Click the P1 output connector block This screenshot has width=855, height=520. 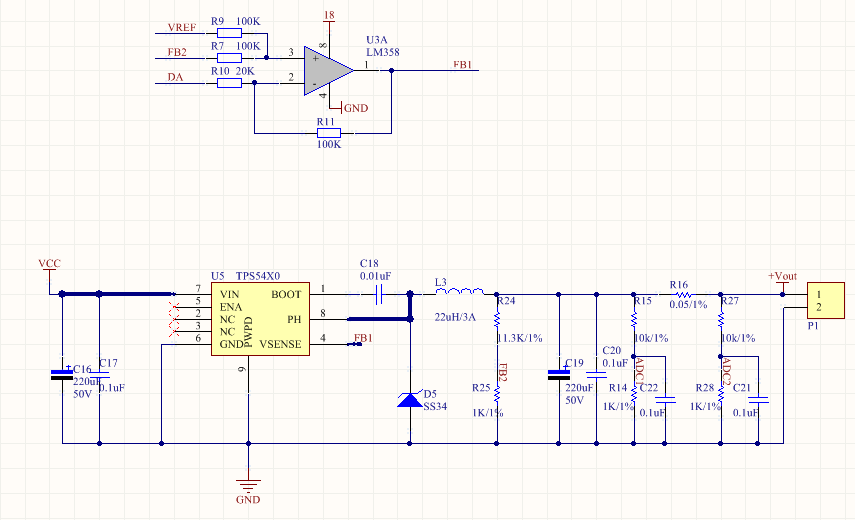pos(826,300)
